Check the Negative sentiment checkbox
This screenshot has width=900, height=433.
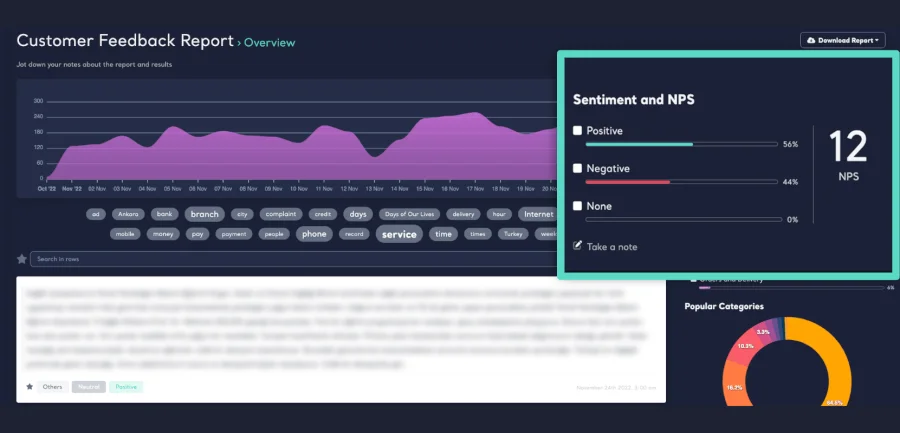point(577,168)
